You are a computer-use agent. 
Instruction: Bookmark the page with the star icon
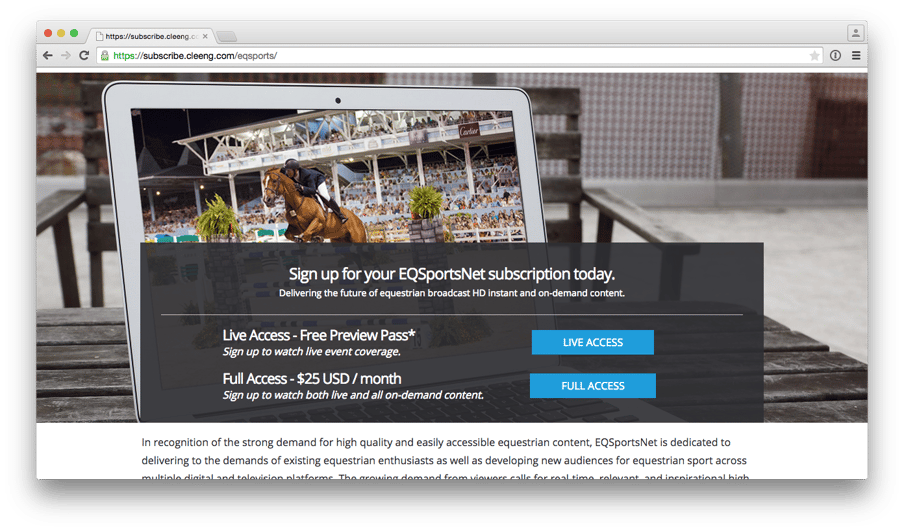814,56
